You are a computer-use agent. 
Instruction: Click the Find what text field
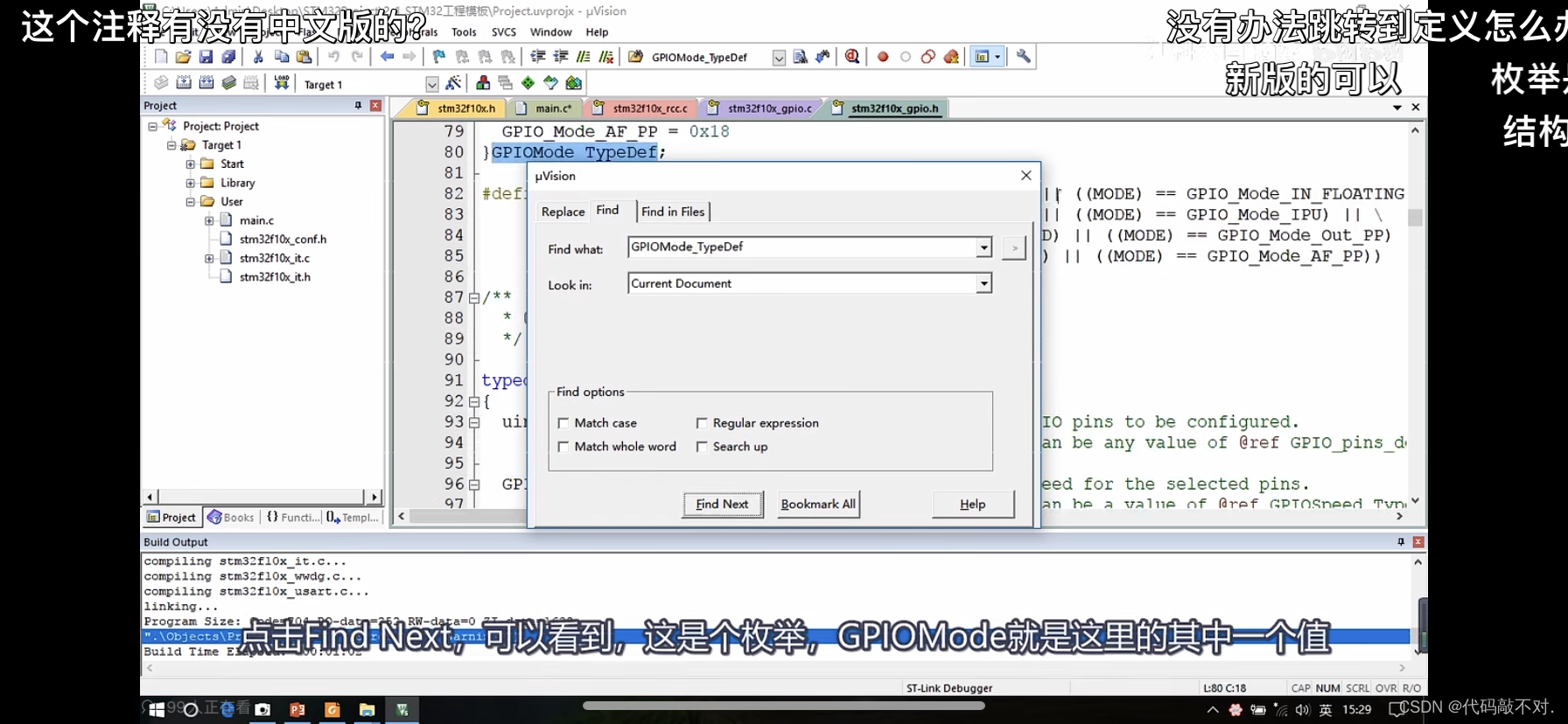tap(802, 247)
